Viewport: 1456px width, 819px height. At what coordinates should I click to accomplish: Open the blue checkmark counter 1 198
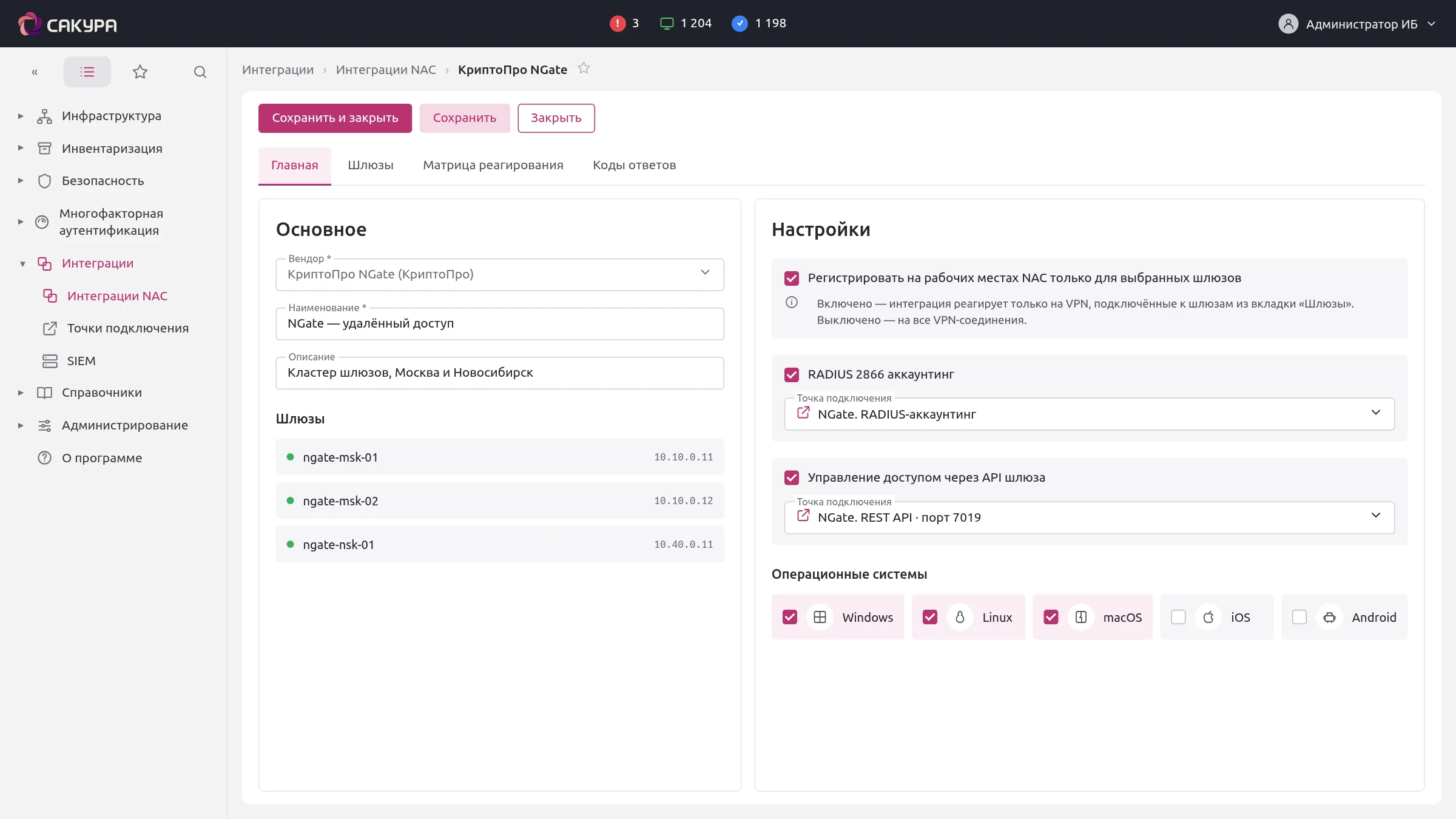click(x=758, y=23)
